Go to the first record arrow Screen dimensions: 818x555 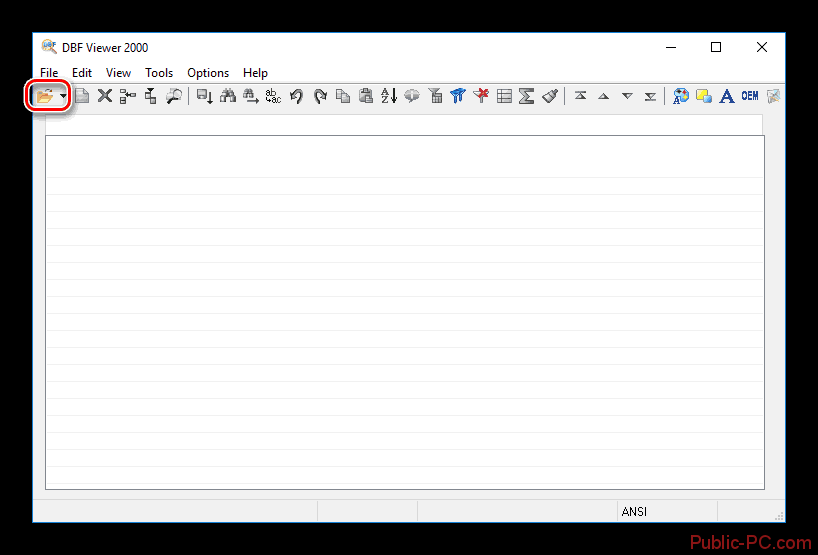tap(580, 96)
